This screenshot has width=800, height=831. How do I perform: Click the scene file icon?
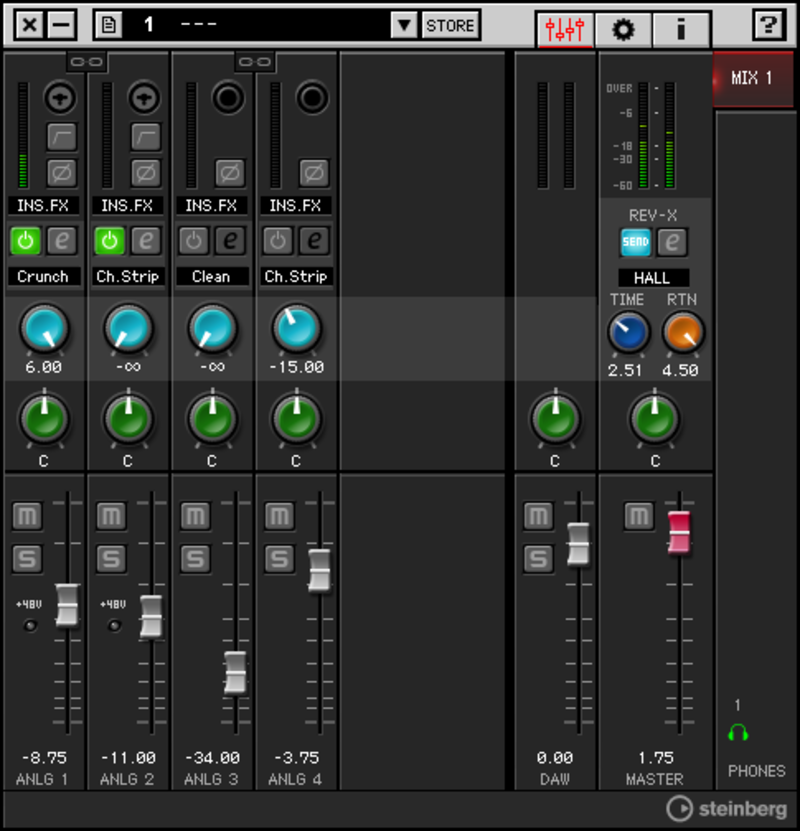109,25
